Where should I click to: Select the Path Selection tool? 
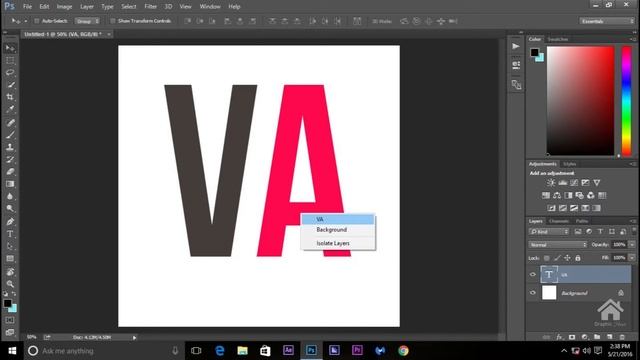pyautogui.click(x=10, y=246)
